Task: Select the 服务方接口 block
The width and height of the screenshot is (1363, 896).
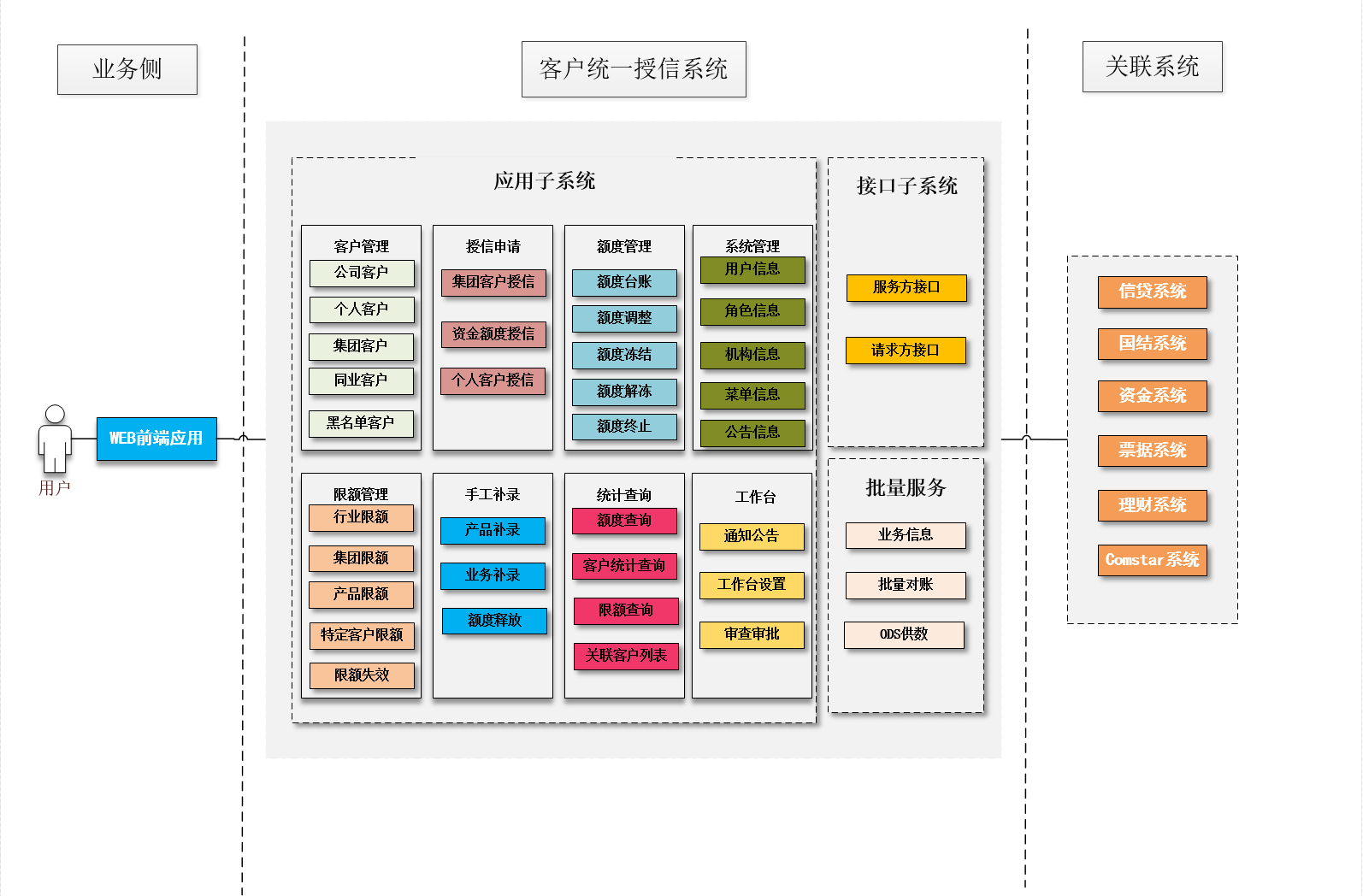Action: 906,287
